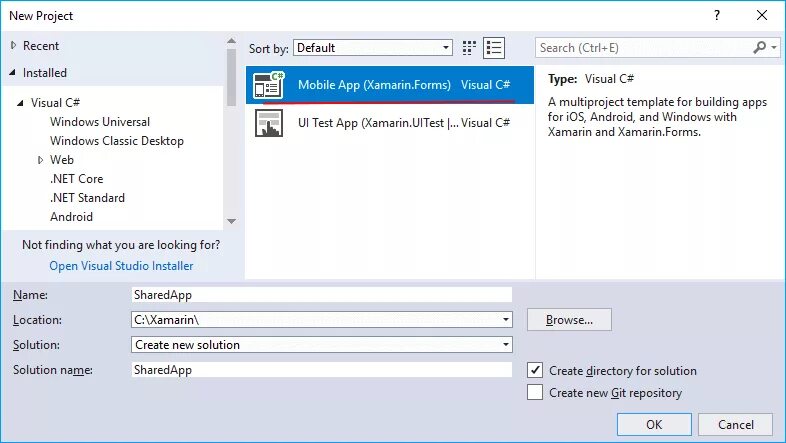Screen dimensions: 786x443
Task: Toggle Create directory for solution checkbox
Action: (x=535, y=370)
